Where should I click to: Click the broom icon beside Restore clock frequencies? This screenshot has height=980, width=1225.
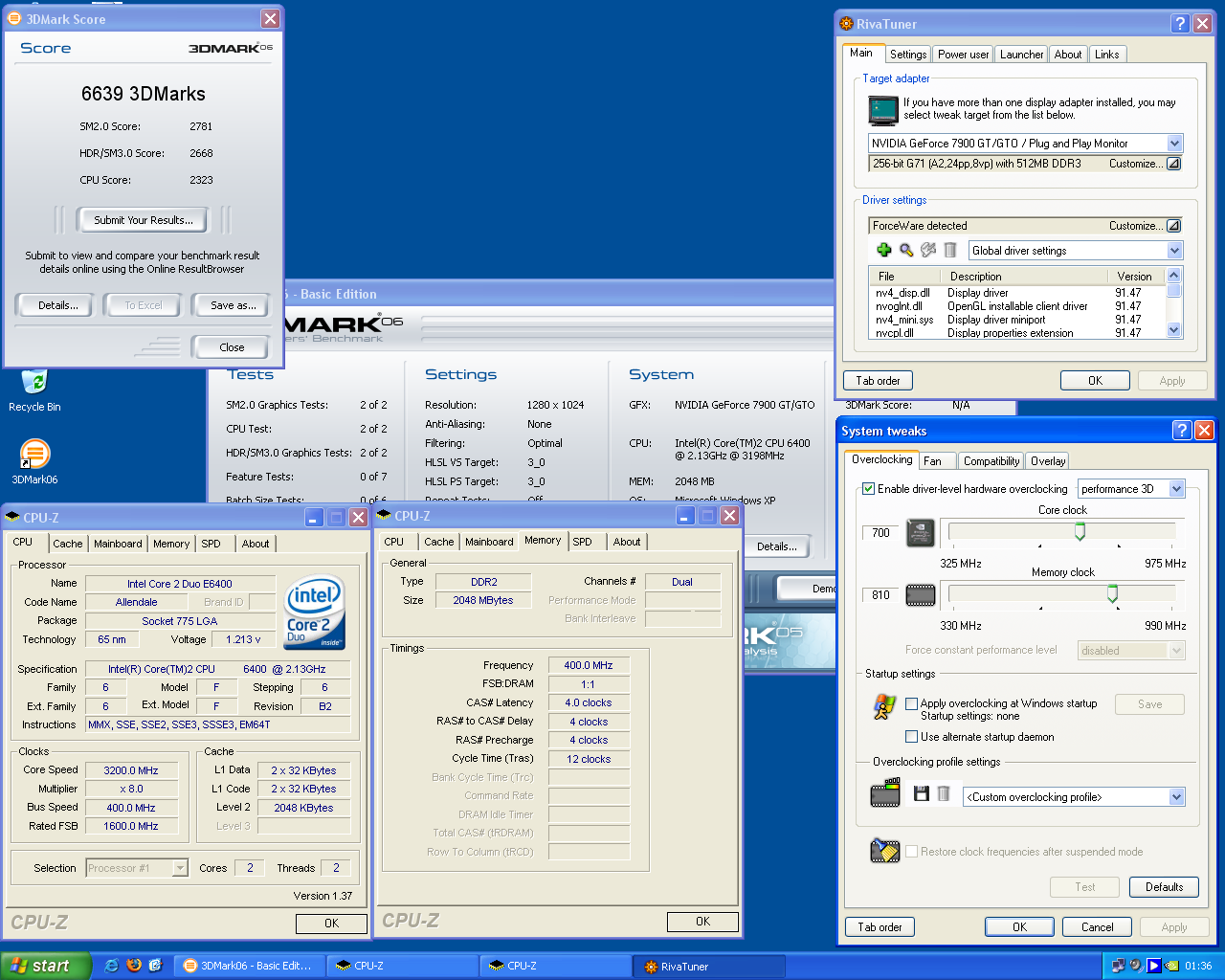pyautogui.click(x=885, y=850)
